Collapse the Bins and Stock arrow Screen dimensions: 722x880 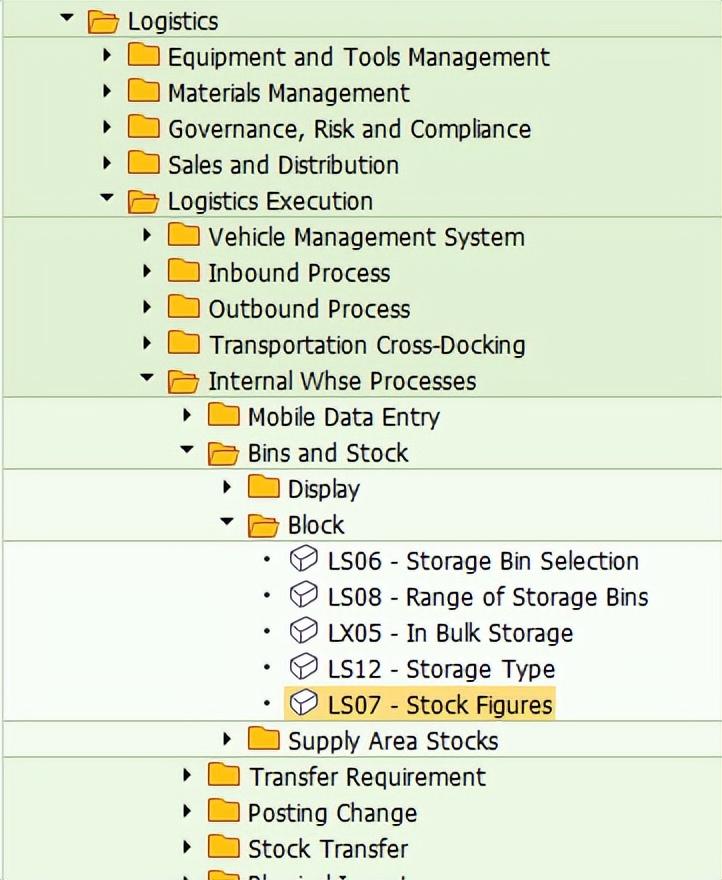(x=187, y=451)
